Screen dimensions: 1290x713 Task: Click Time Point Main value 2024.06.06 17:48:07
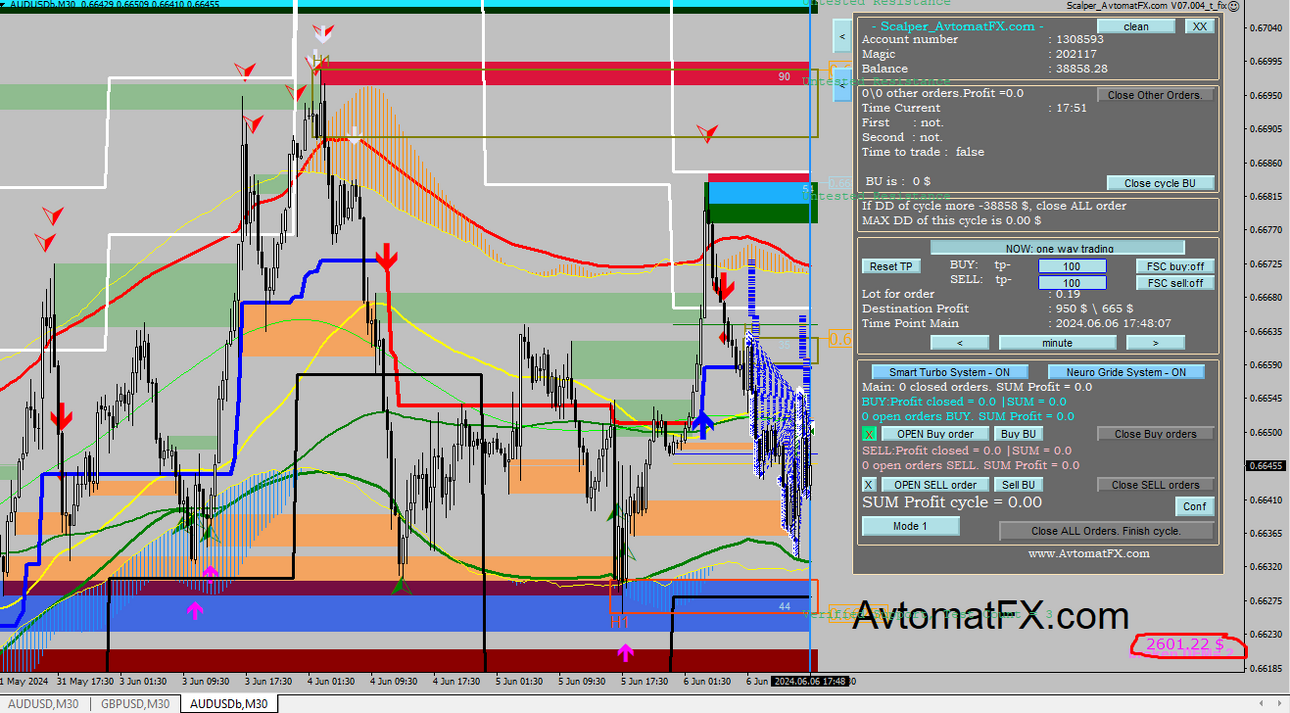click(x=1114, y=323)
